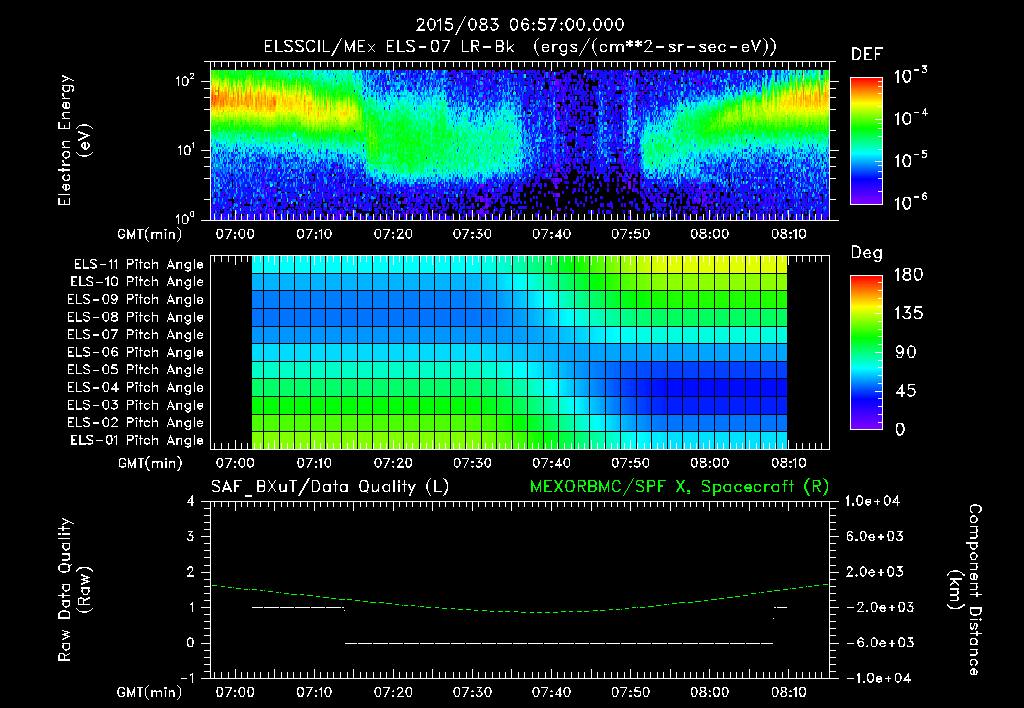This screenshot has height=708, width=1024.
Task: Click the red-orange high flux region in the spectrogram
Action: pos(245,101)
